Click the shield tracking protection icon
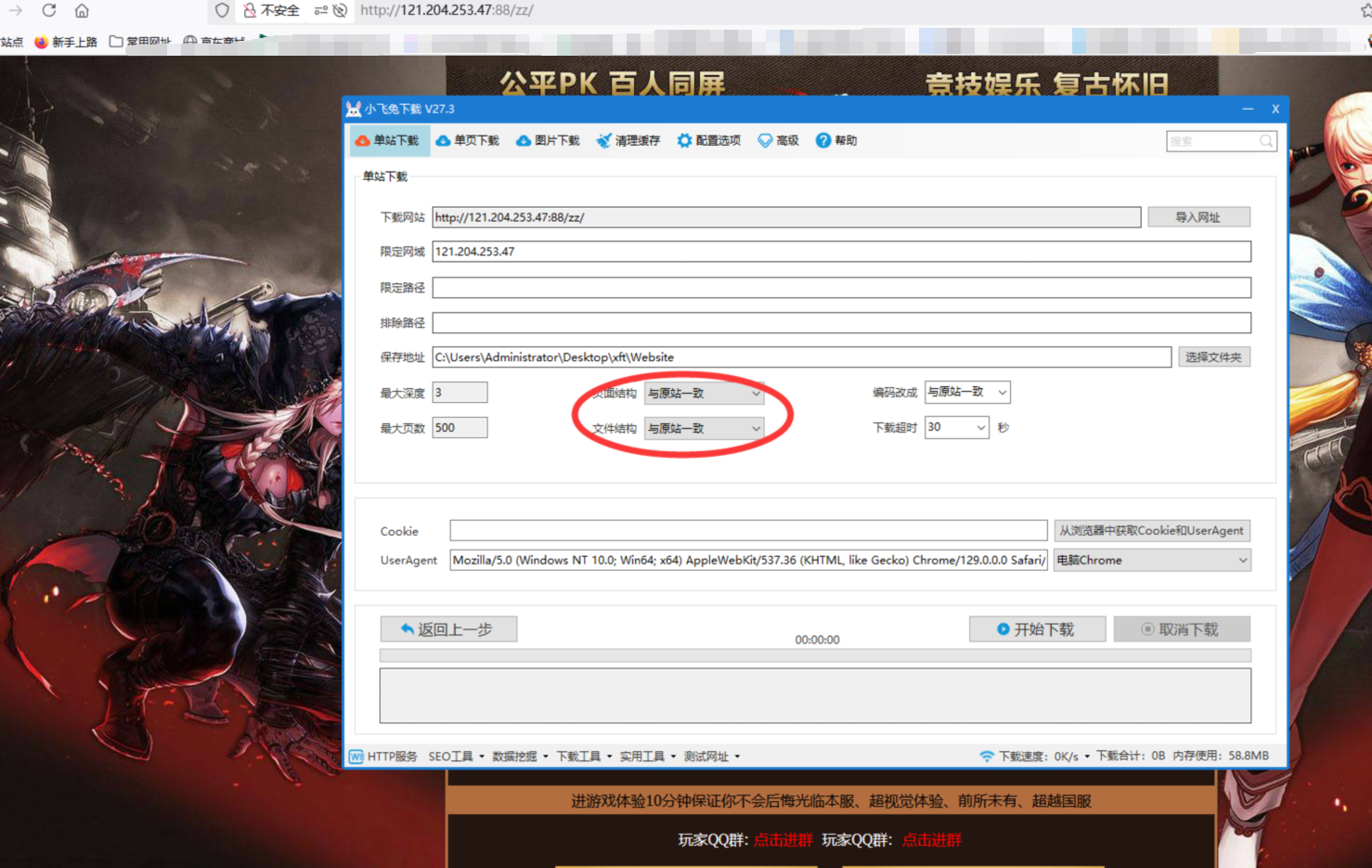Image resolution: width=1372 pixels, height=868 pixels. [222, 10]
